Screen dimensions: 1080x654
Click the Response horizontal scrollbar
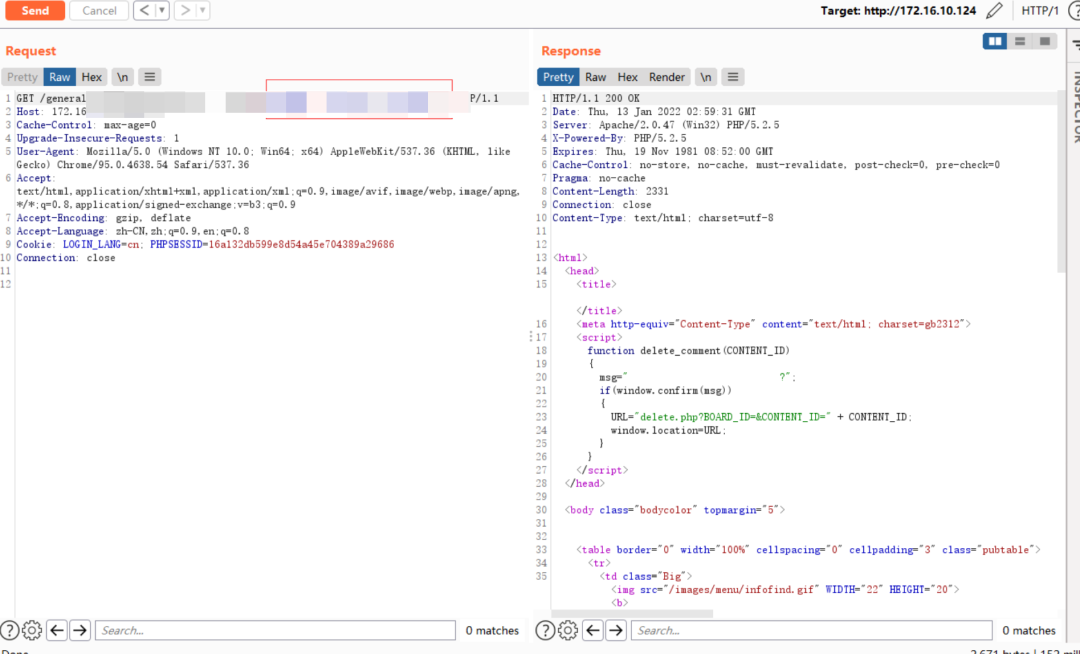(632, 613)
